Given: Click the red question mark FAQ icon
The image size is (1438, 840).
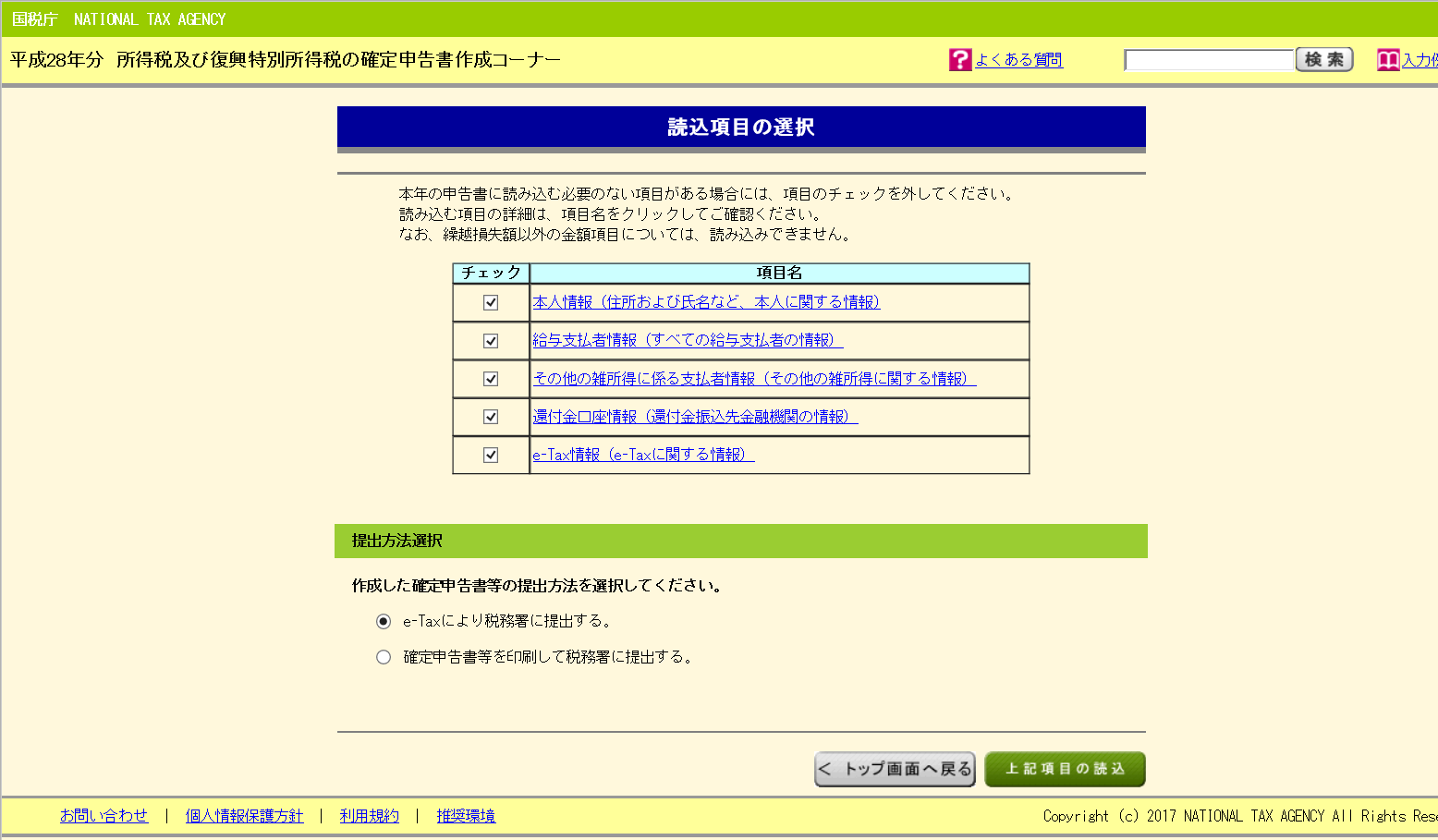Looking at the screenshot, I should click(960, 60).
